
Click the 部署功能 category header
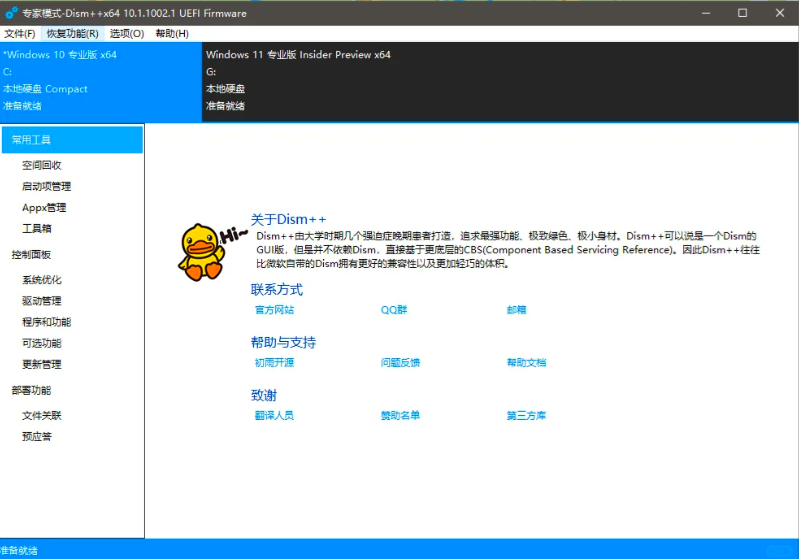coord(32,390)
